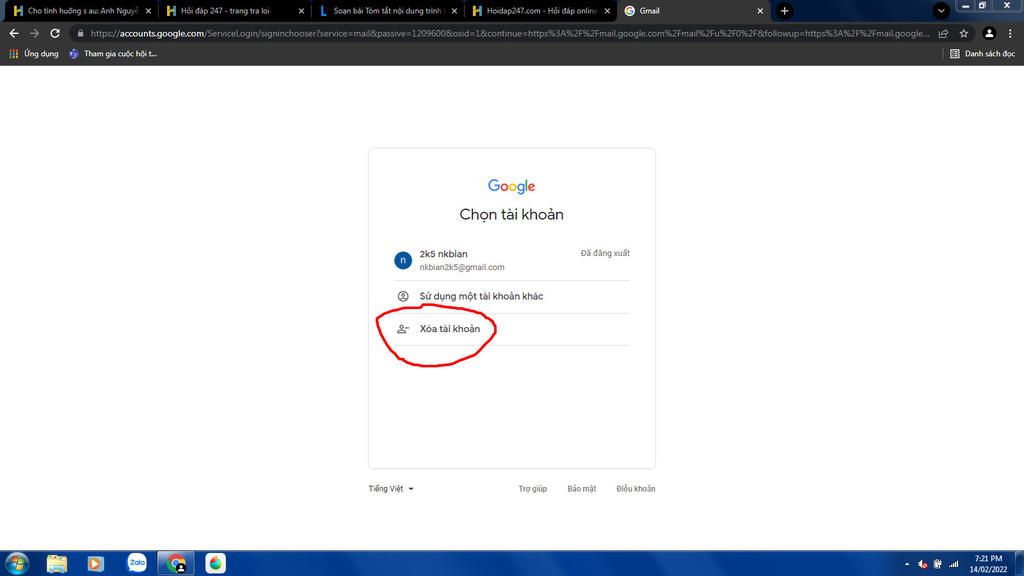Open the Bảo mật privacy link
1024x576 pixels.
(581, 488)
